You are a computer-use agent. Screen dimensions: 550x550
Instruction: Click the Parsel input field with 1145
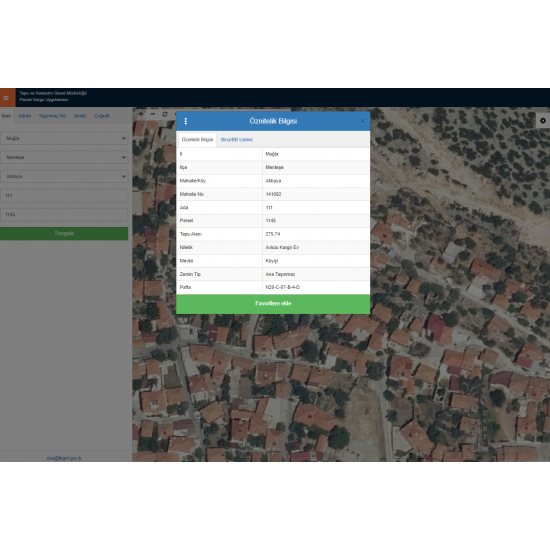(x=64, y=214)
